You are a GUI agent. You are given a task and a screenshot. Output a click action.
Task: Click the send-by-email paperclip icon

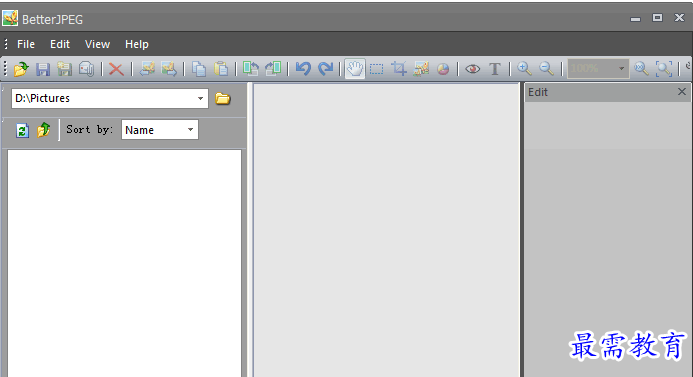point(87,69)
